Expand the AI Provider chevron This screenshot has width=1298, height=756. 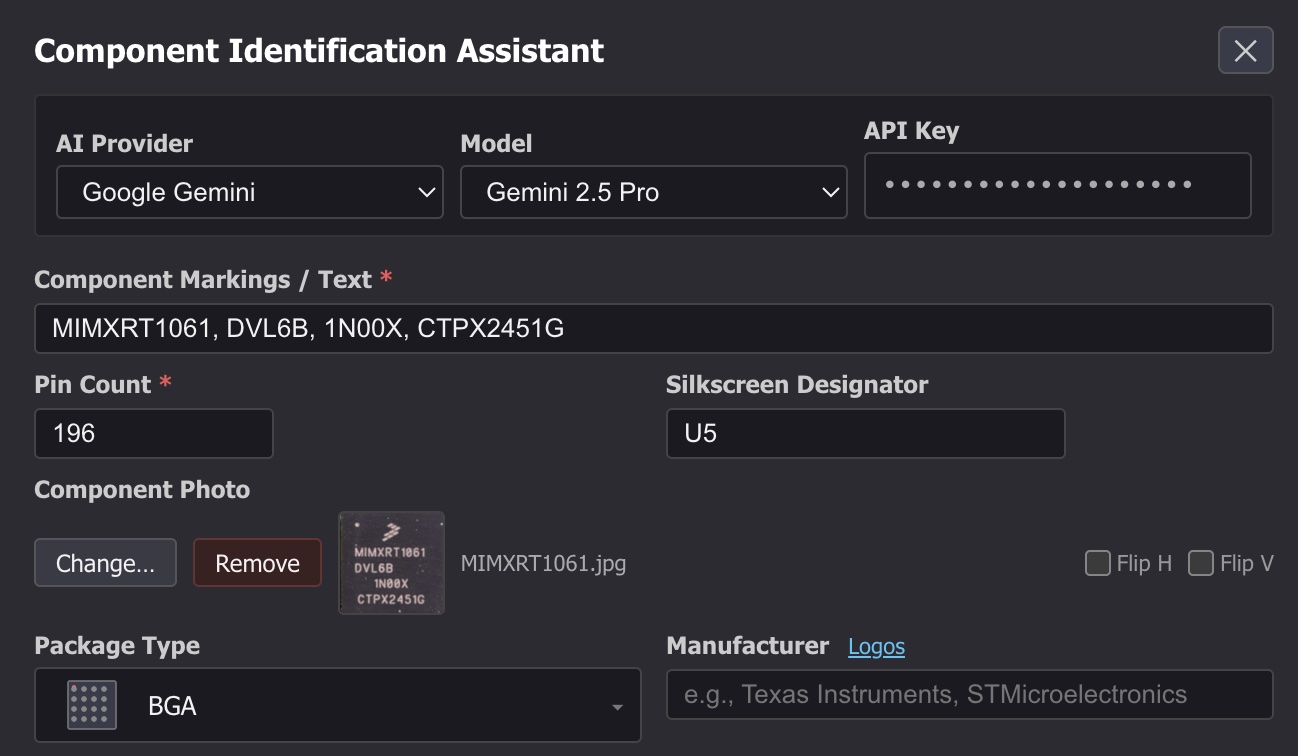[x=426, y=192]
